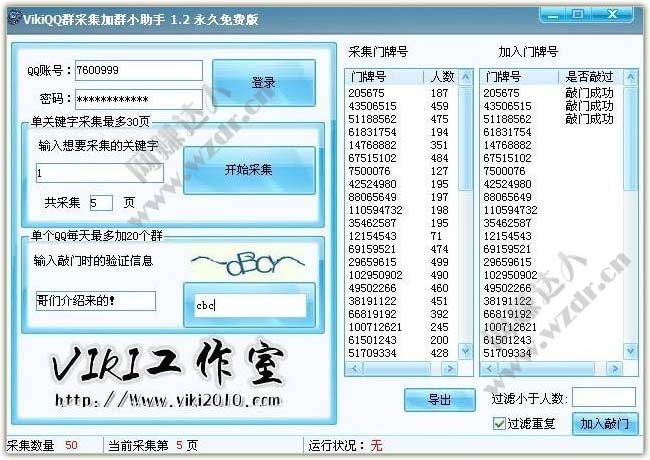Click scroll-left arrow under the join list
Screen dimensions: 650x460
click(x=489, y=368)
